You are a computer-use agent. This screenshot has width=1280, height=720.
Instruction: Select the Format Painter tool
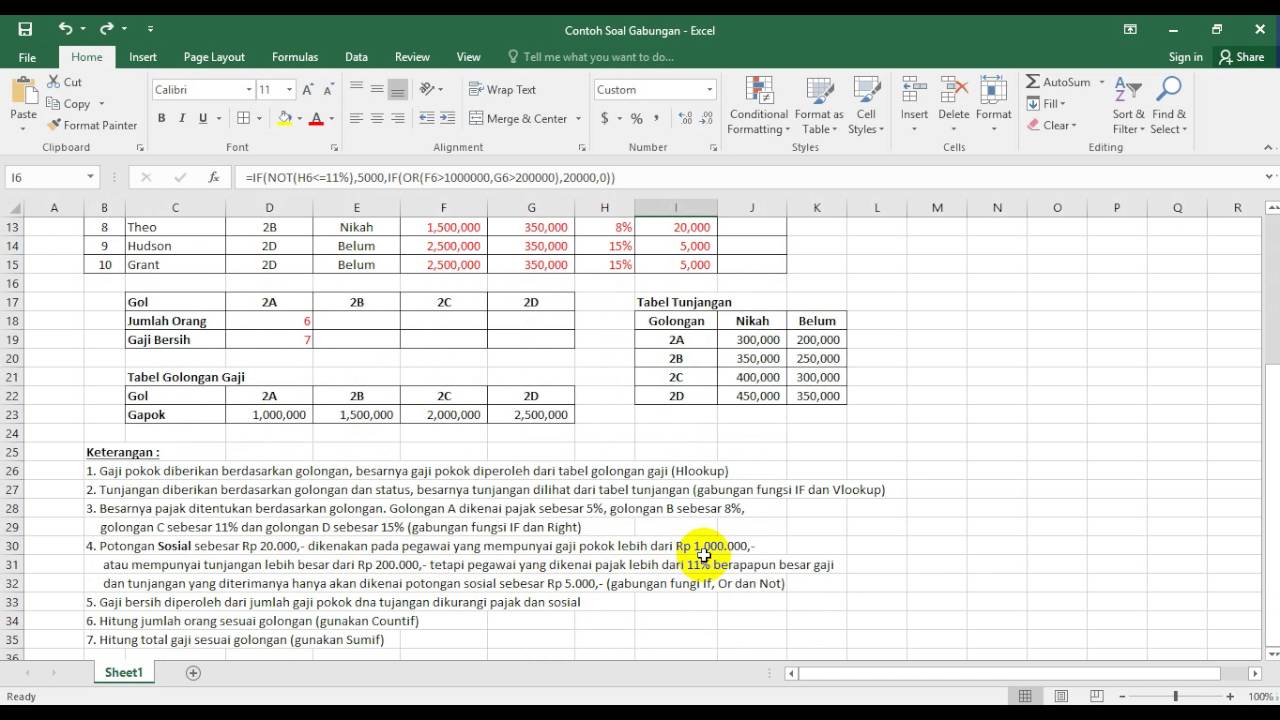(92, 125)
